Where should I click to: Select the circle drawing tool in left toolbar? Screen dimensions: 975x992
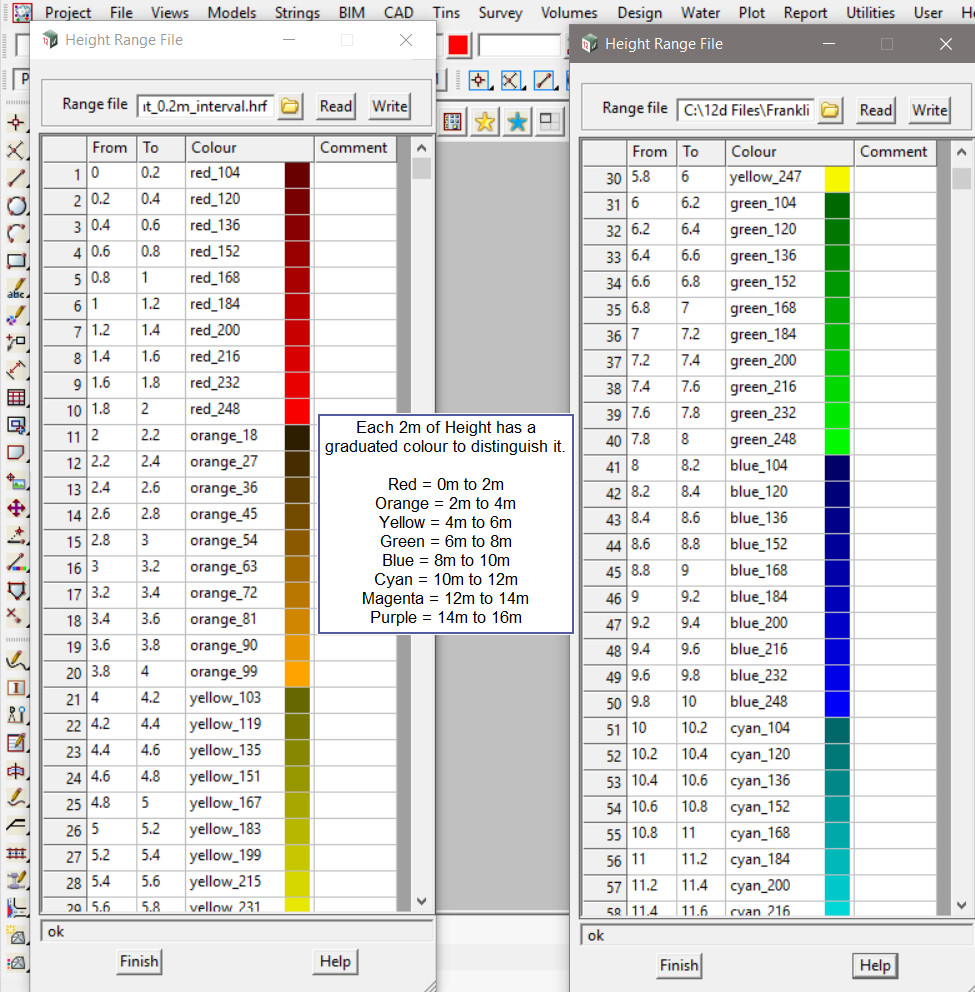[x=16, y=206]
